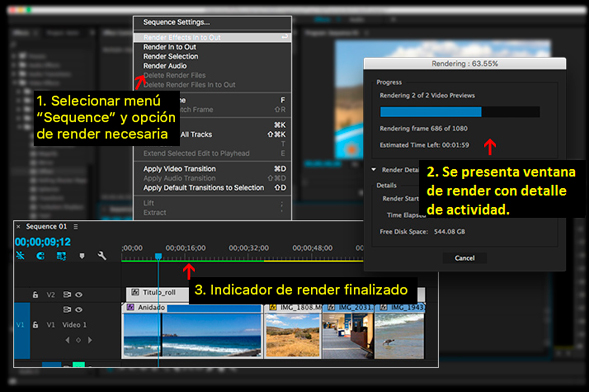Collapse the Render Details disclosure triangle

(374, 169)
